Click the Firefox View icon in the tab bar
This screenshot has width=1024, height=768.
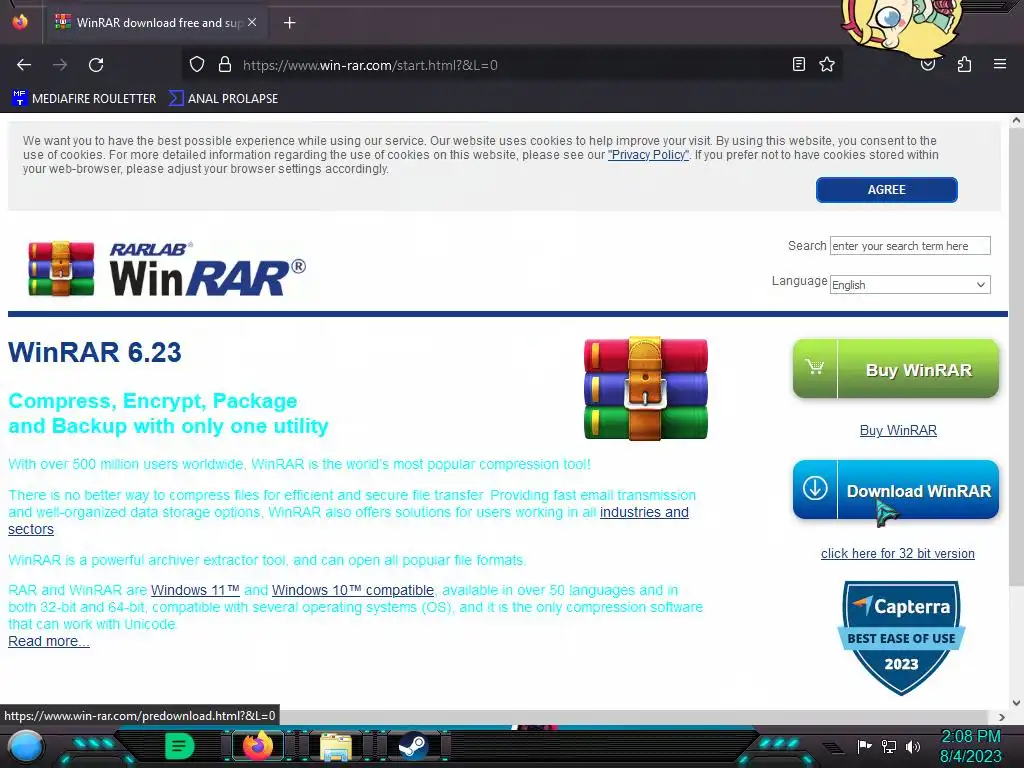coord(20,22)
